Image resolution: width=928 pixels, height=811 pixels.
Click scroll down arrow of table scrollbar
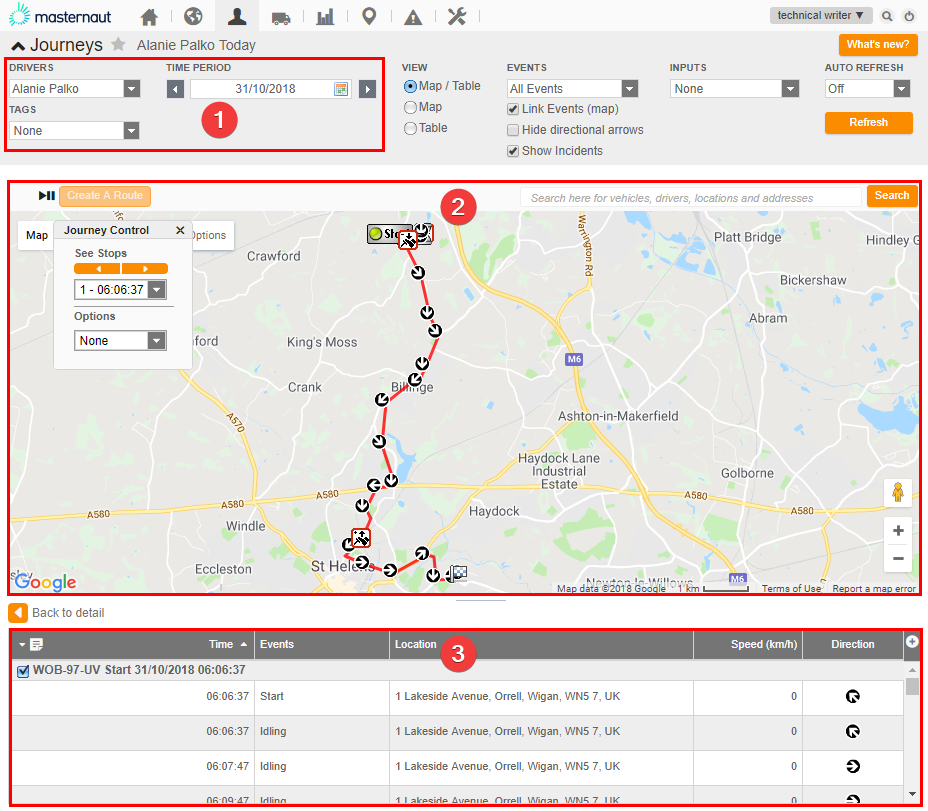(912, 794)
